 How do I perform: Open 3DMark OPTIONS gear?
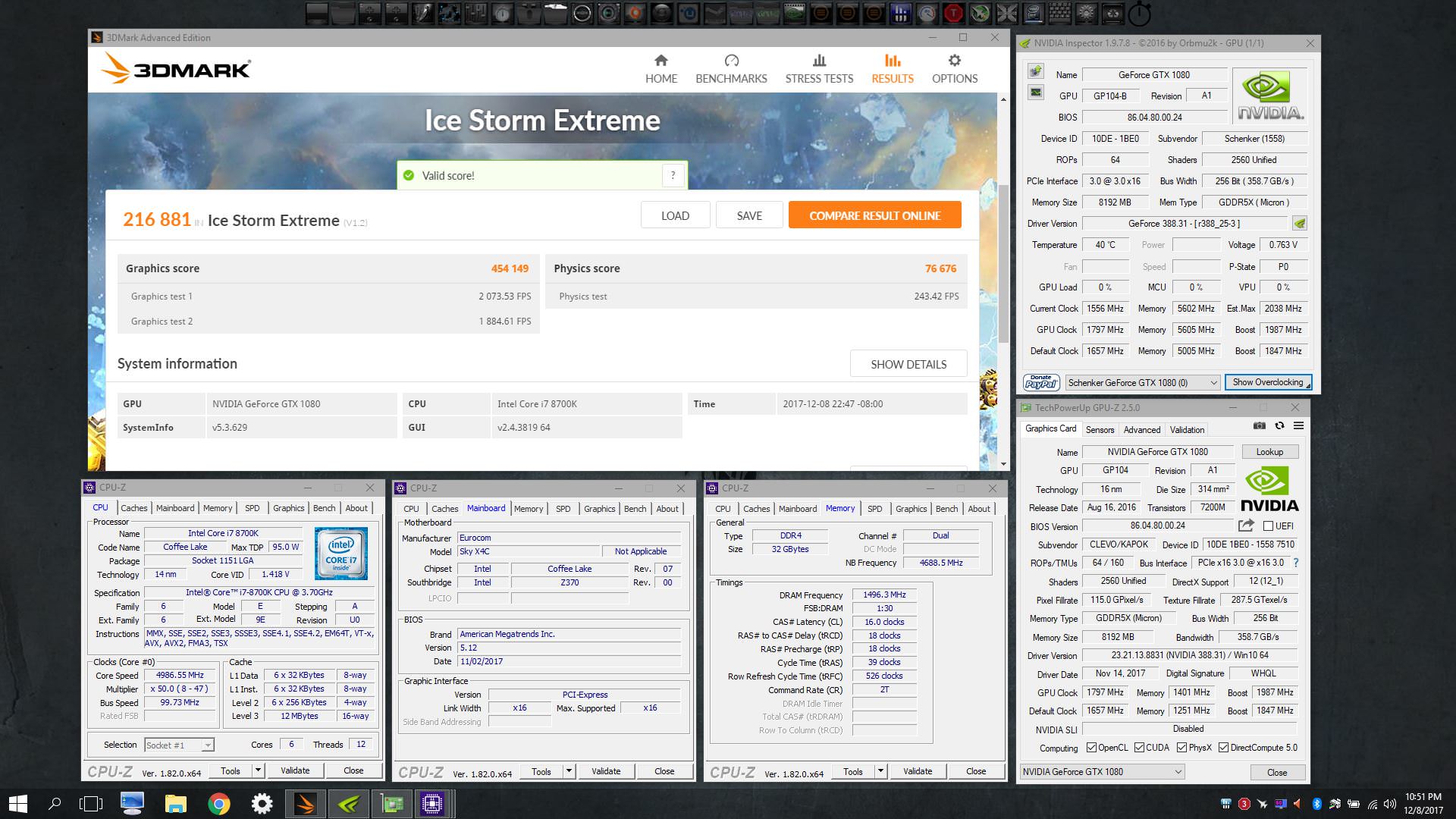(955, 69)
